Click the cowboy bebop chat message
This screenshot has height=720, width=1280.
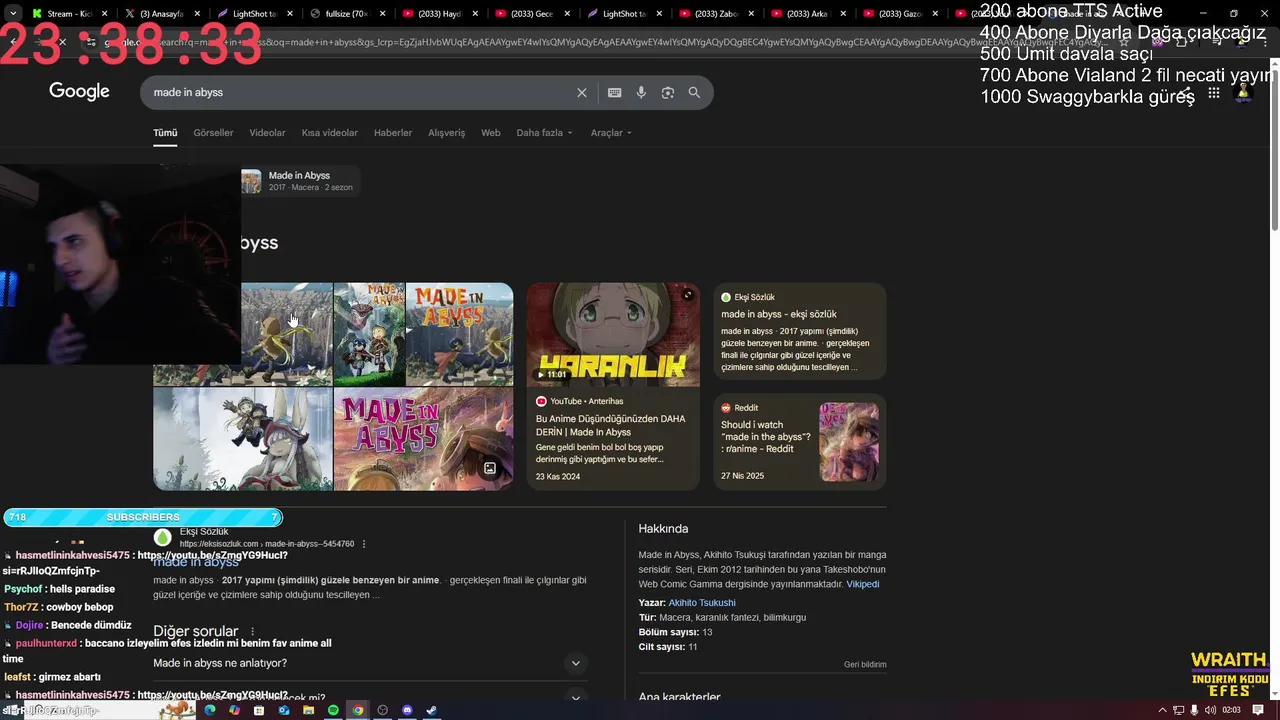[58, 607]
